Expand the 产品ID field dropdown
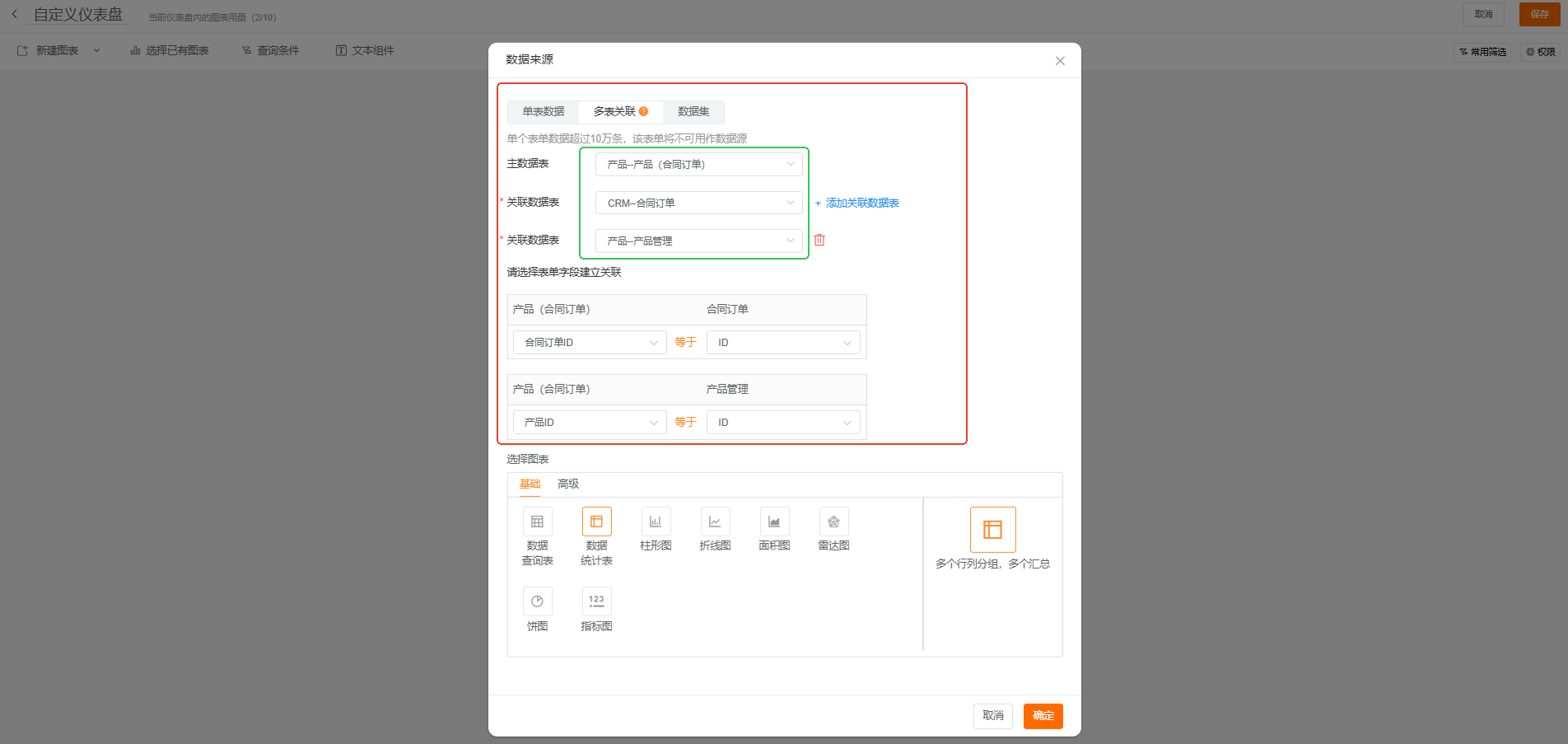 590,422
